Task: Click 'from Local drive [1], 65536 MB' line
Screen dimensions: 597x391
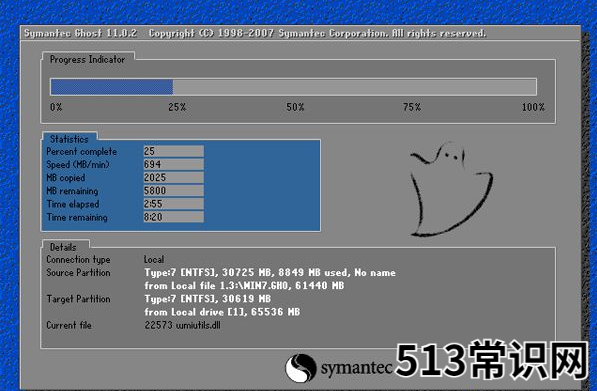Action: (222, 312)
